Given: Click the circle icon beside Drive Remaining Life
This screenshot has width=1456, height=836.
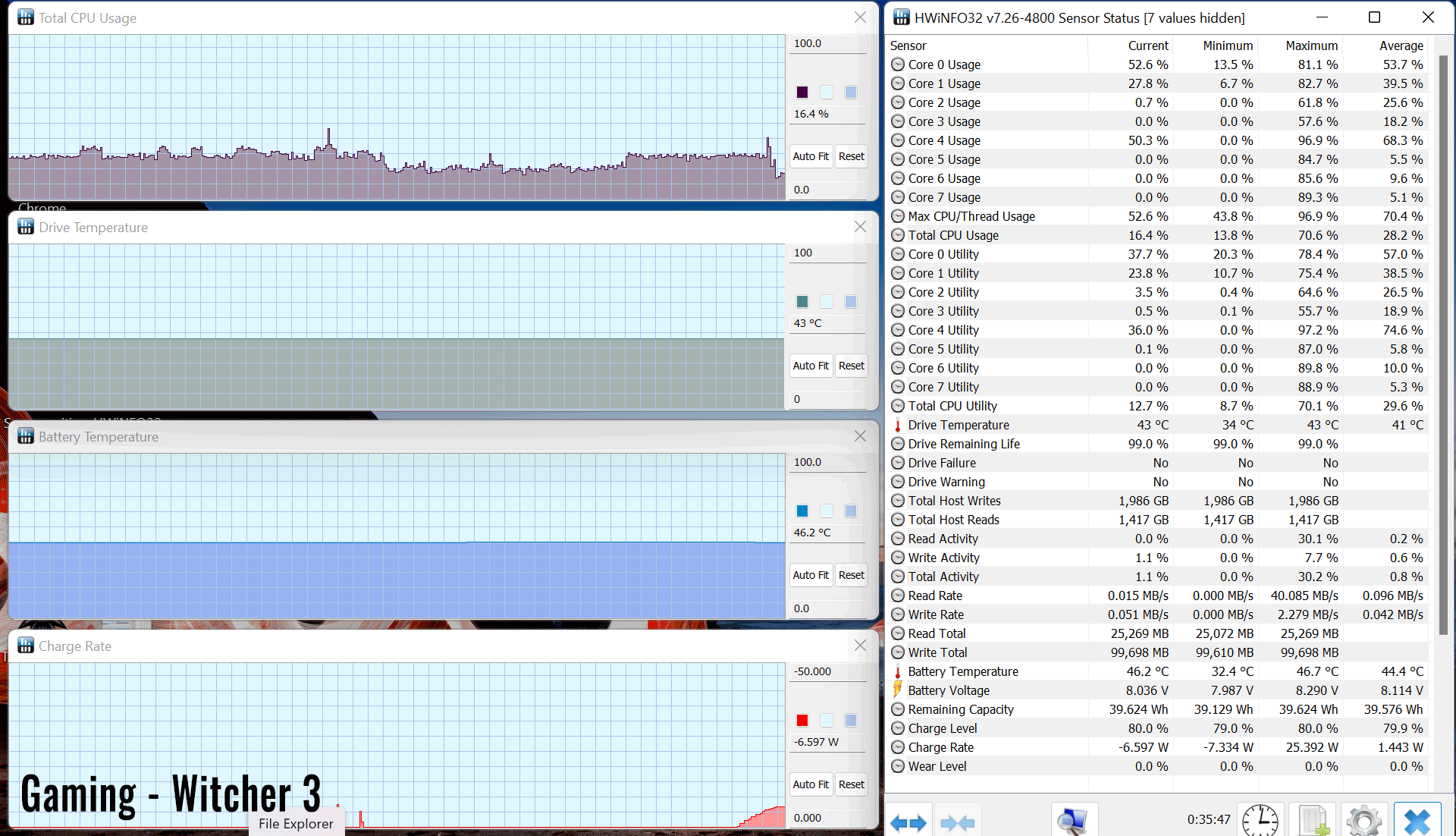Looking at the screenshot, I should click(898, 444).
